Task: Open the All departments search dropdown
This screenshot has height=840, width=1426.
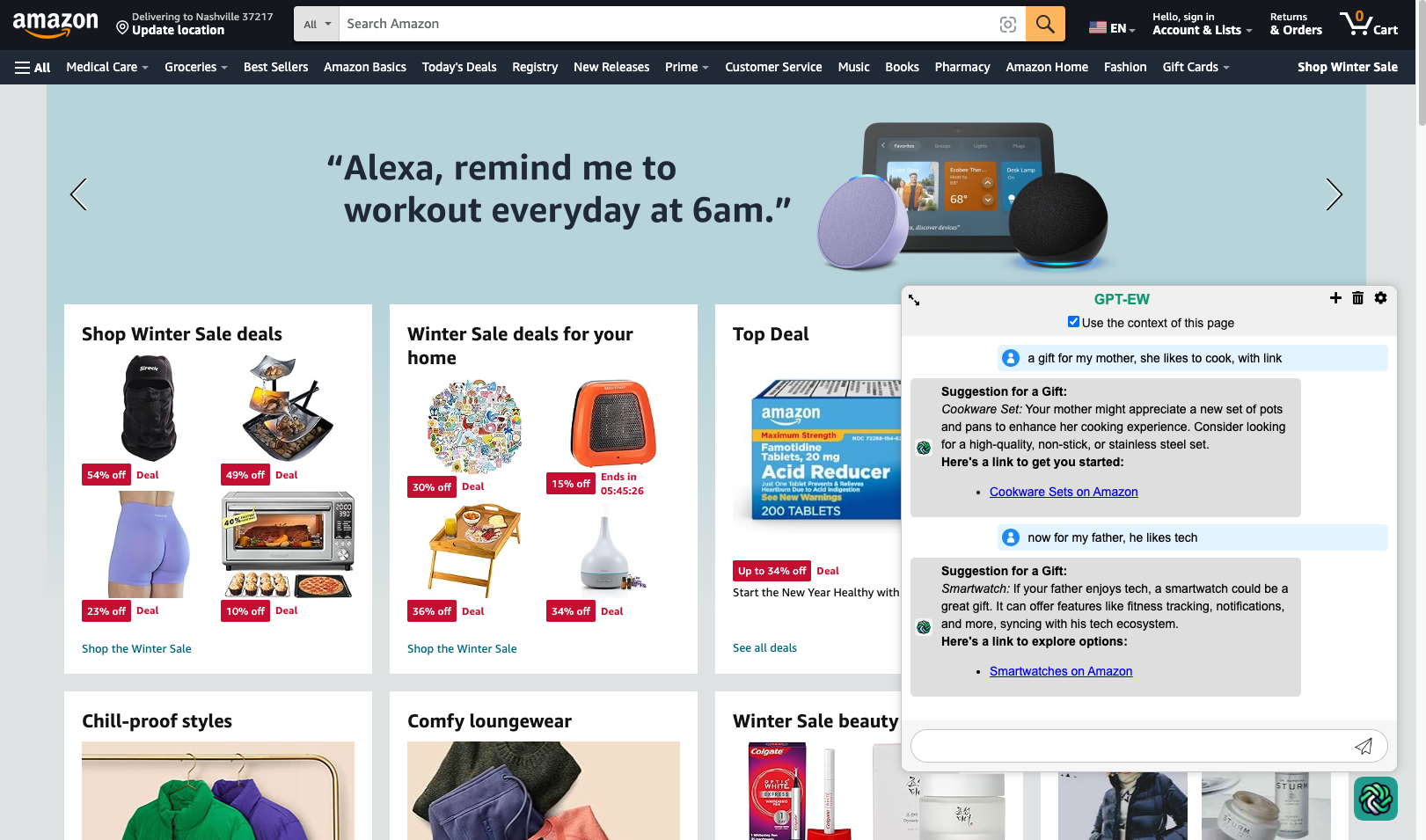Action: [317, 24]
